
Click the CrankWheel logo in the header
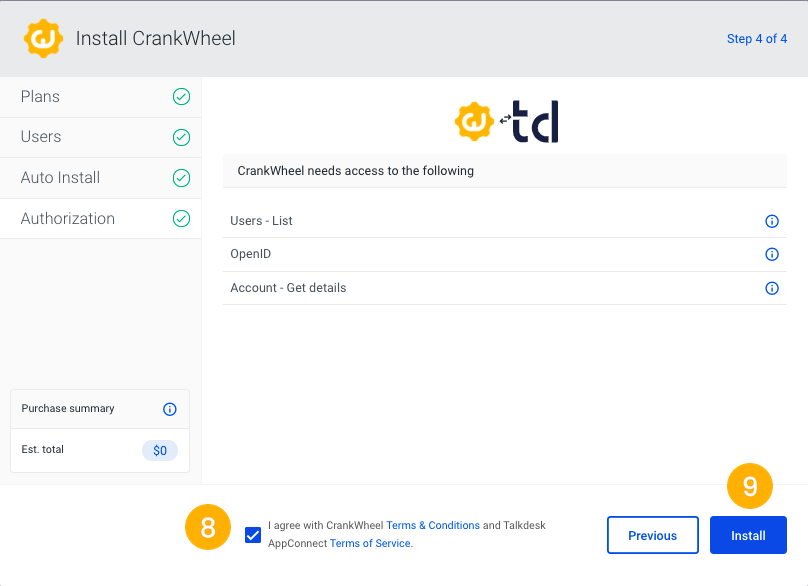coord(43,38)
